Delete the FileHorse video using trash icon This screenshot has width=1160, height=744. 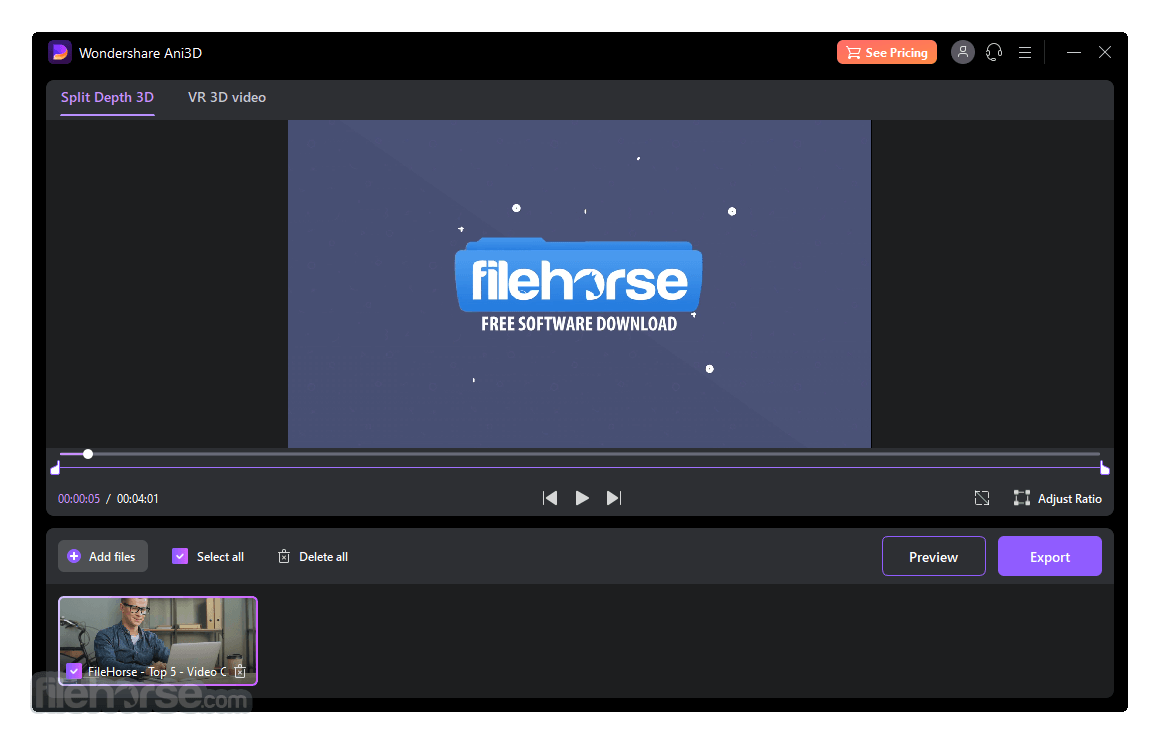240,672
